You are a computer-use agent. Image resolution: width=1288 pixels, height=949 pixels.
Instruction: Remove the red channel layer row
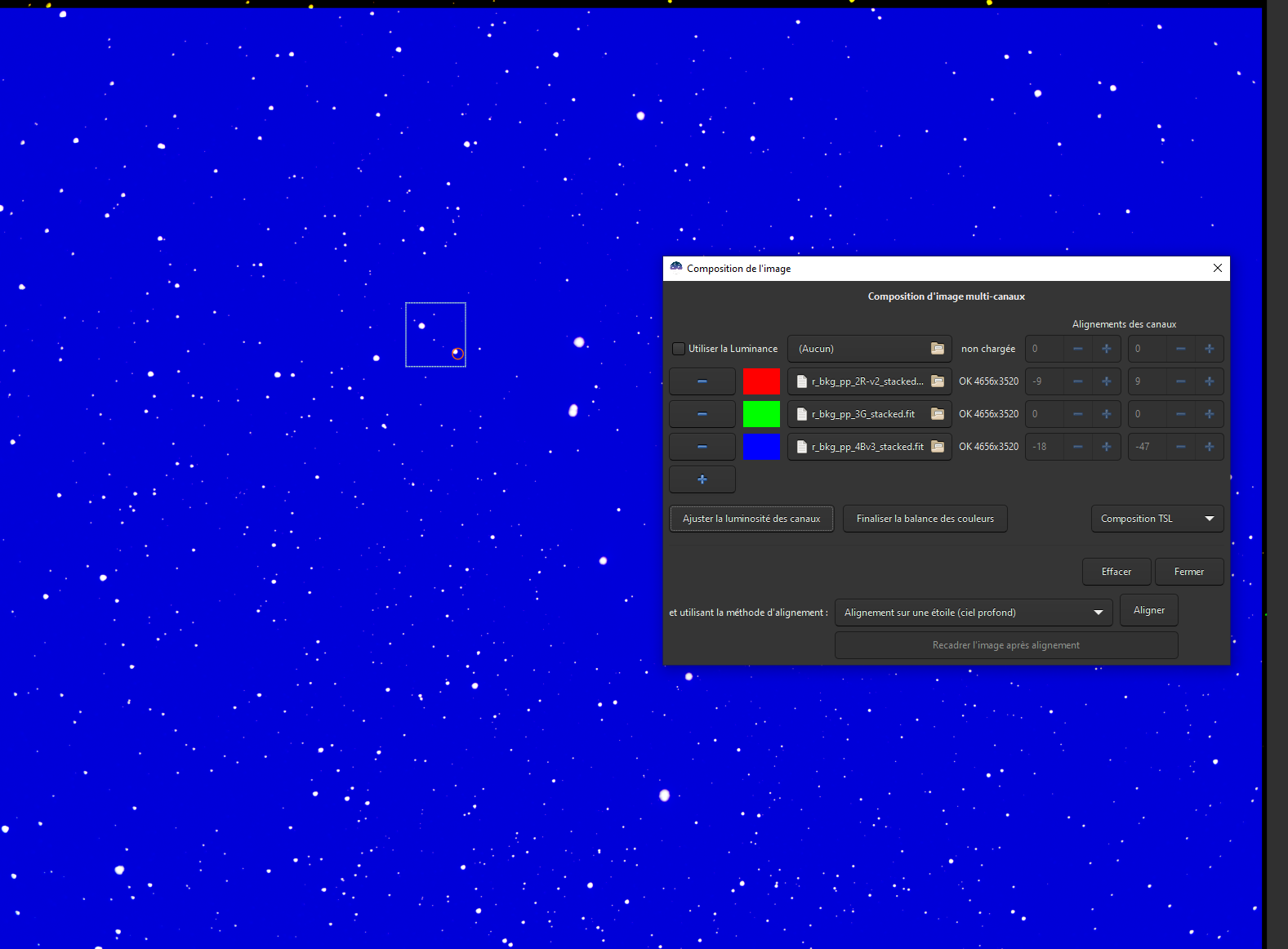702,381
